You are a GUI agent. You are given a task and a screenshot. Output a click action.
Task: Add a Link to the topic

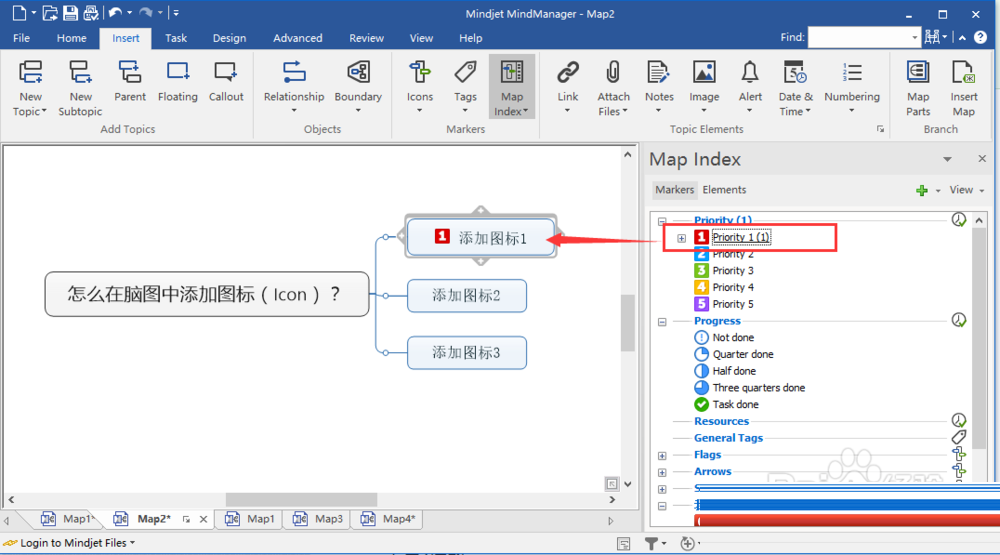tap(568, 87)
